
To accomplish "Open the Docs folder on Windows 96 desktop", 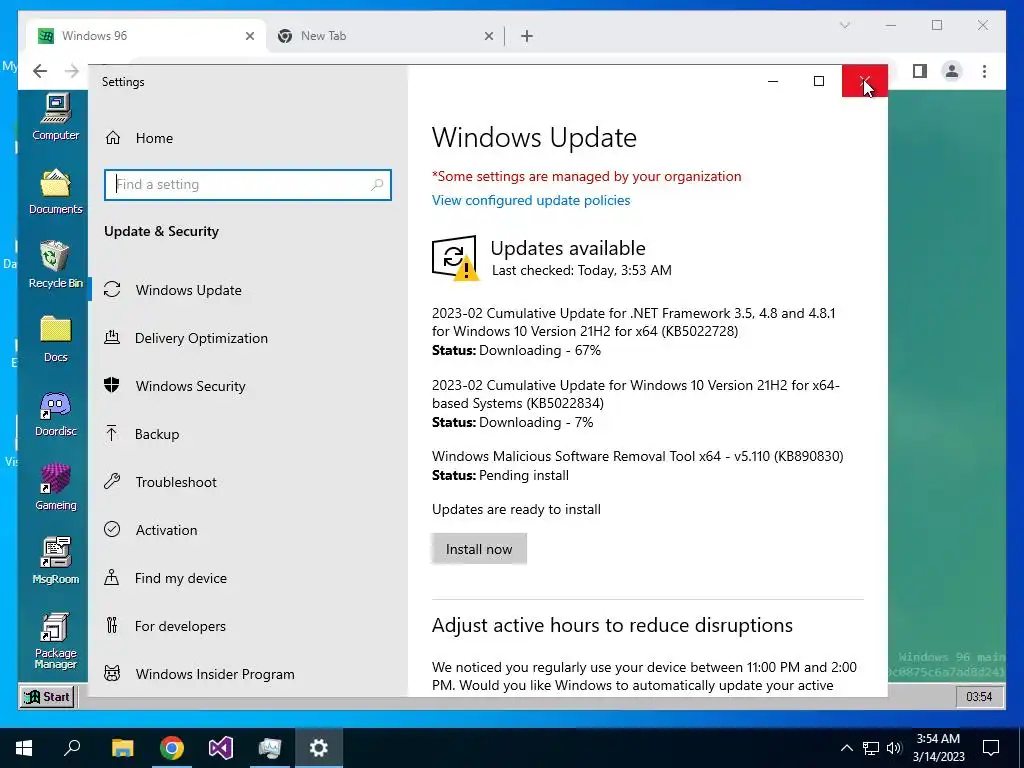I will click(x=56, y=339).
